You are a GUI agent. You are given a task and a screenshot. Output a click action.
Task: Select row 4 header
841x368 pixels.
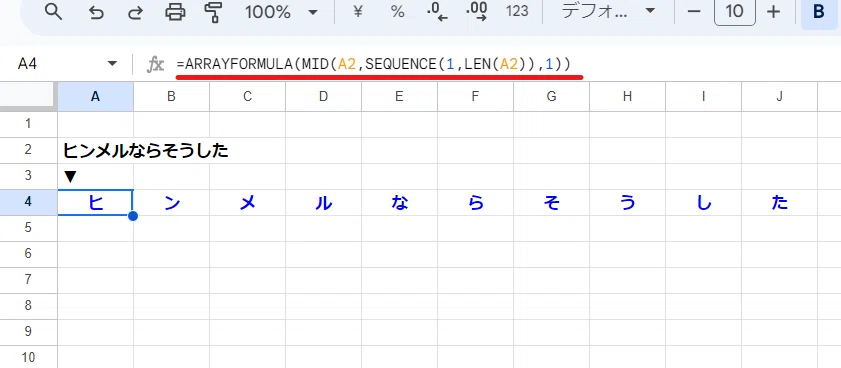tap(28, 202)
